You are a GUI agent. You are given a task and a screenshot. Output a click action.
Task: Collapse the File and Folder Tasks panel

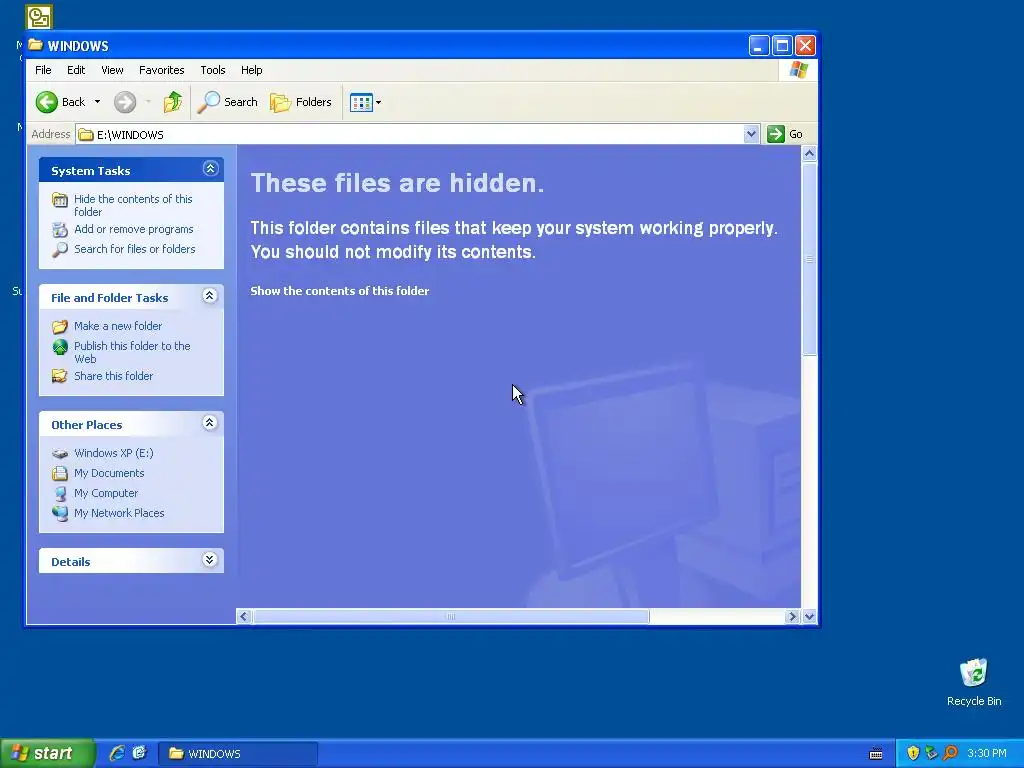coord(210,296)
